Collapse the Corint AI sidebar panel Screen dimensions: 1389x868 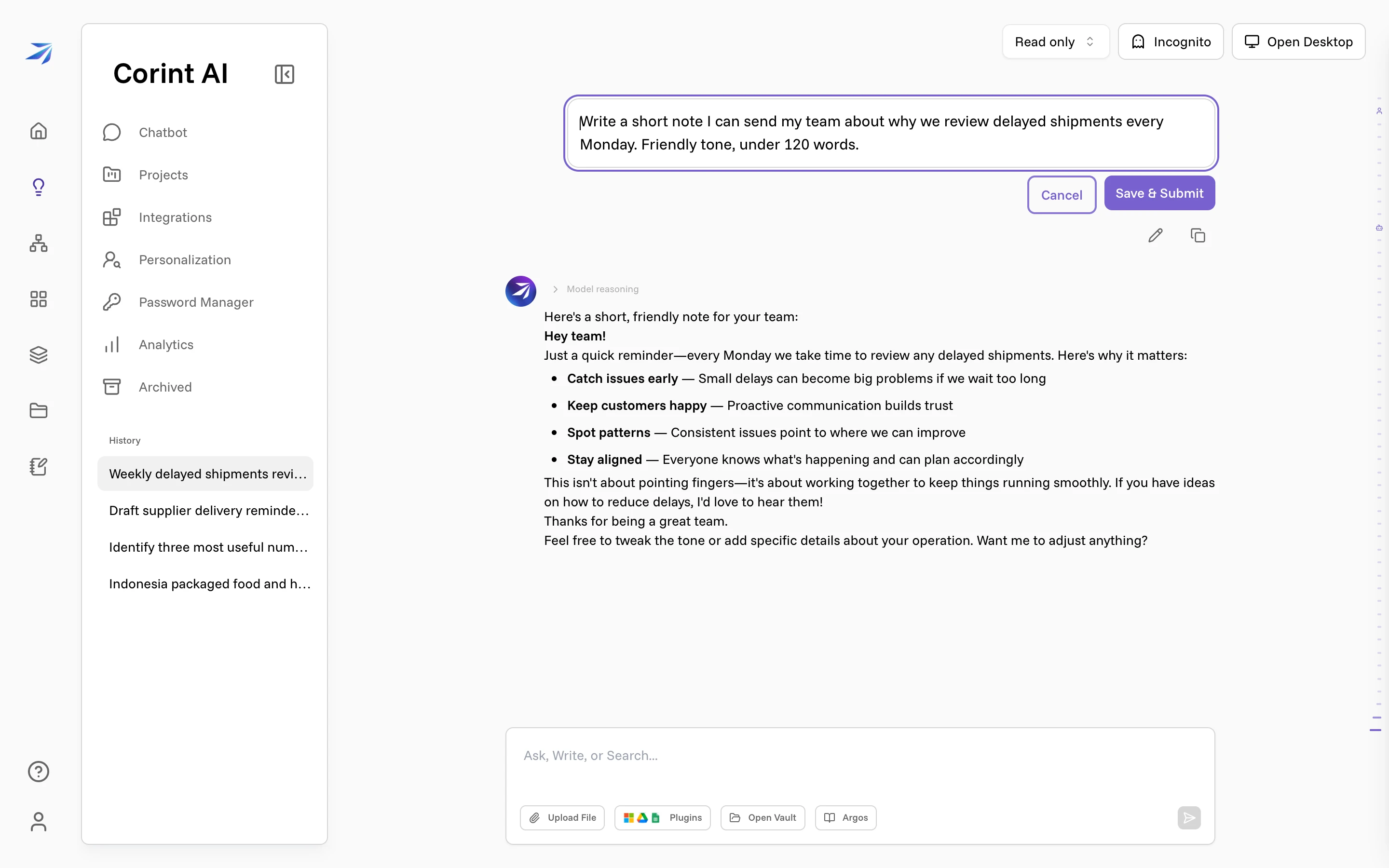(x=285, y=74)
